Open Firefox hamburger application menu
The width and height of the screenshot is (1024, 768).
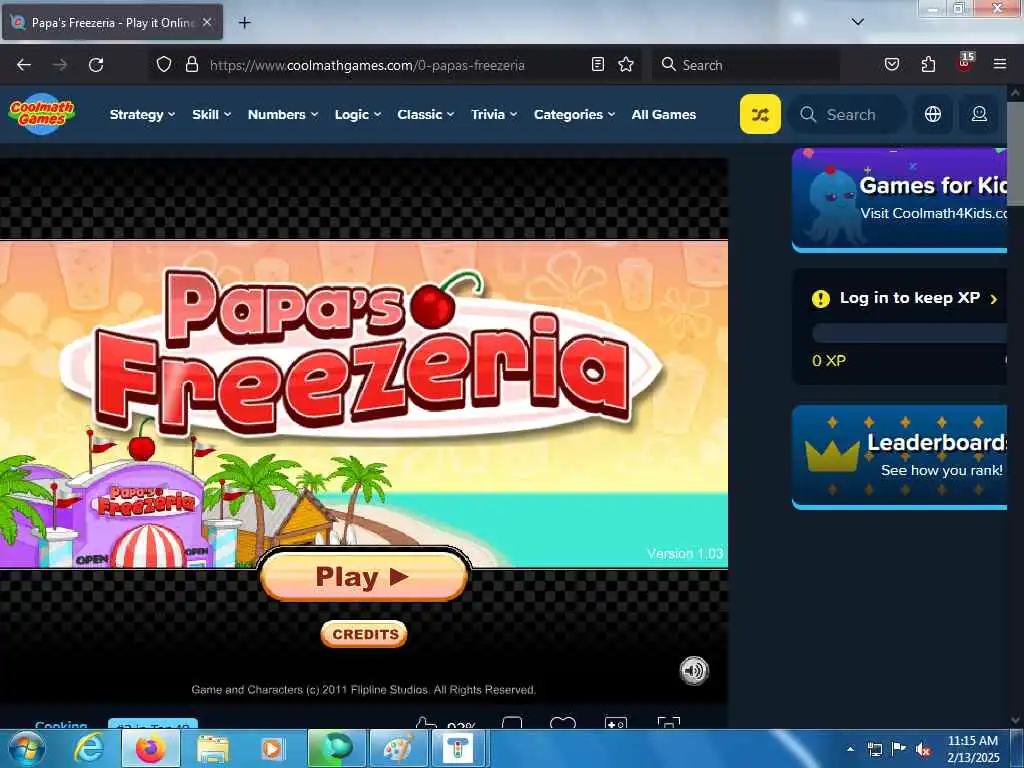pos(999,64)
